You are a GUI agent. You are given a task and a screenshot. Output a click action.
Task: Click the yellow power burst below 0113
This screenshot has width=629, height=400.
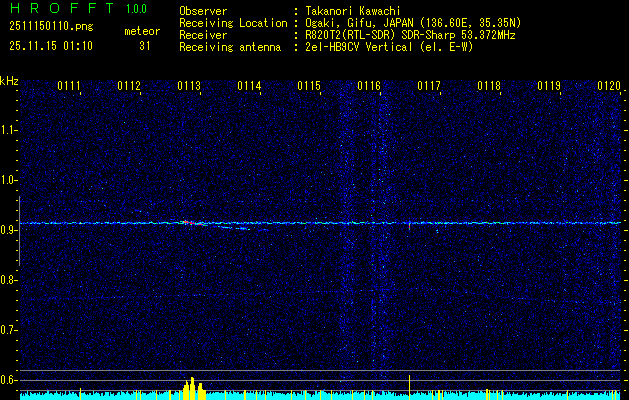194,388
